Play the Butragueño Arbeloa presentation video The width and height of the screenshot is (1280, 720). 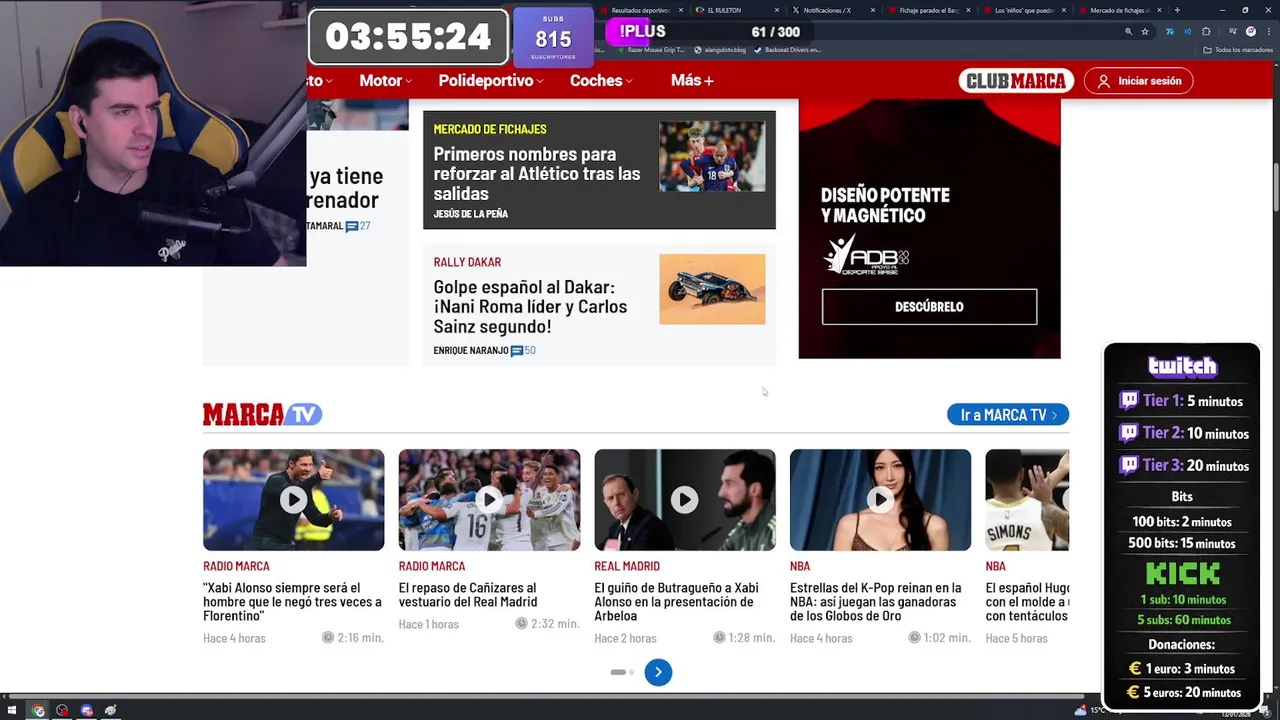click(684, 499)
